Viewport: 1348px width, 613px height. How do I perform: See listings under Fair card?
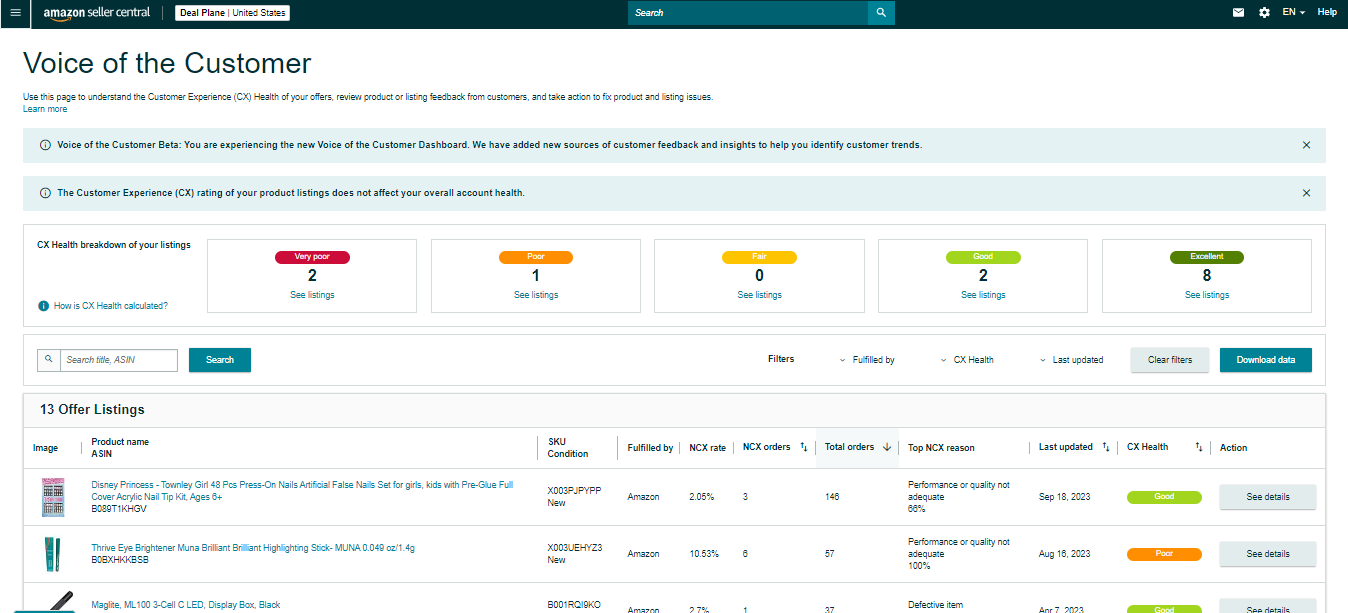pyautogui.click(x=760, y=295)
